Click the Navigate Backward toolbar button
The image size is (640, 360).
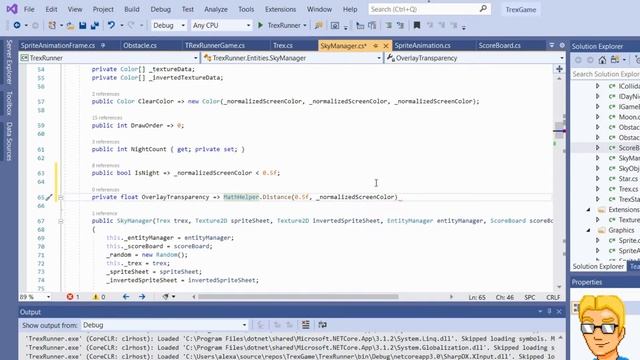17,25
